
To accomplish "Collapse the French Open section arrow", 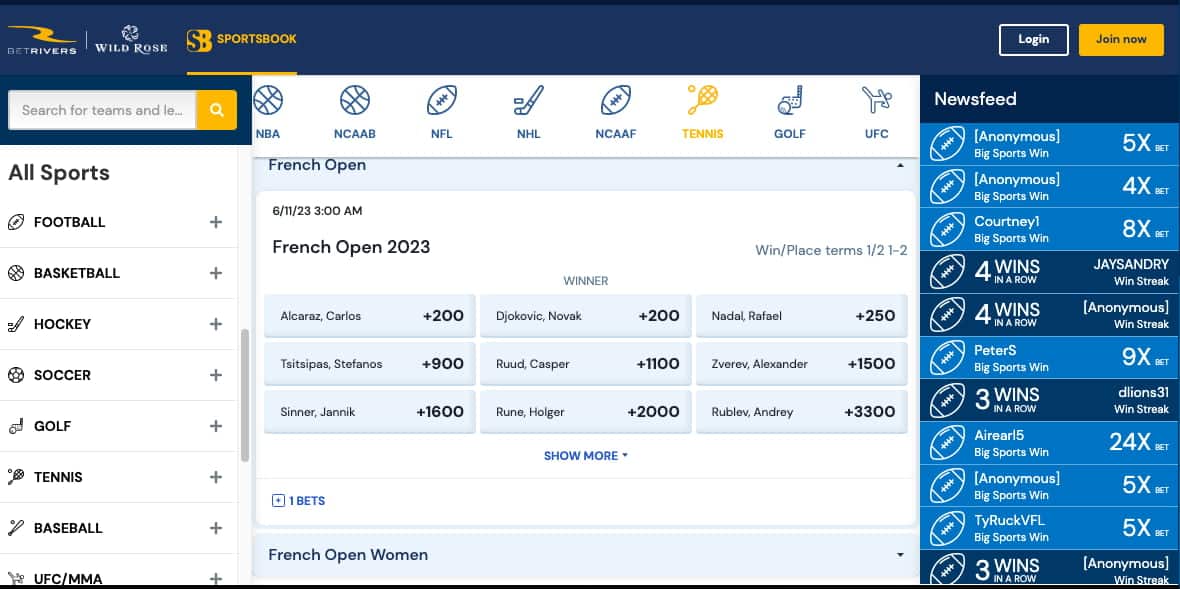I will point(900,165).
